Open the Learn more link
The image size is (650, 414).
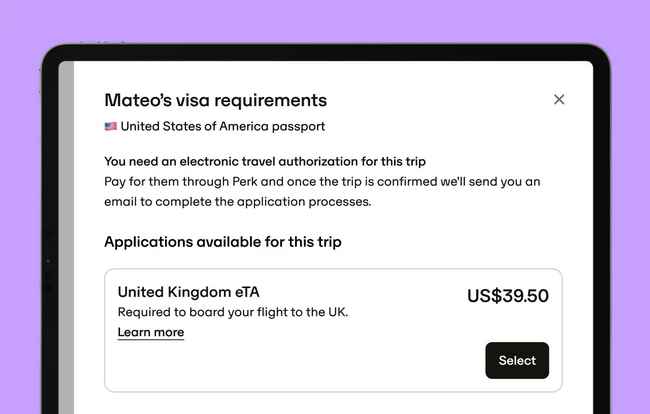pyautogui.click(x=150, y=332)
